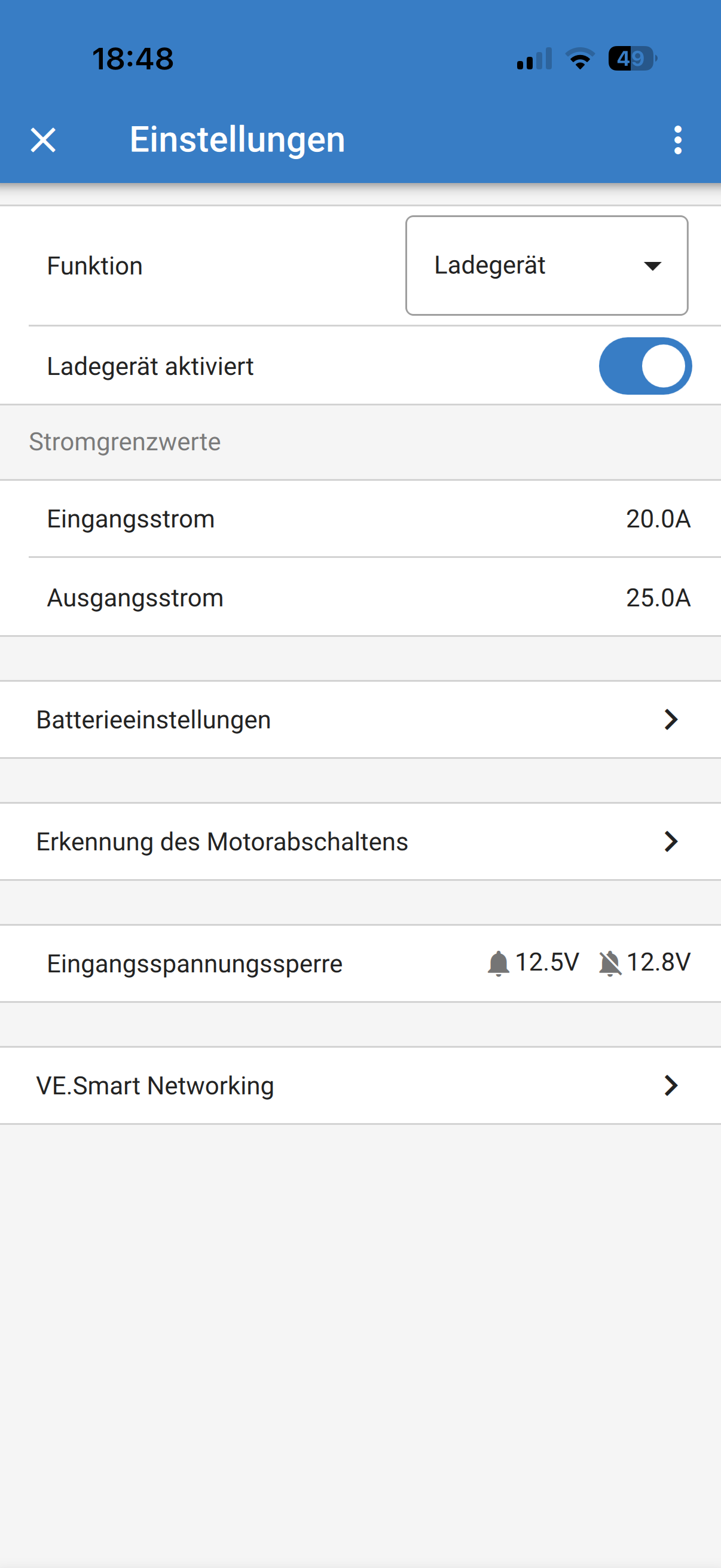Tap the battery indicator in the status bar
Viewport: 721px width, 1568px height.
coord(632,59)
